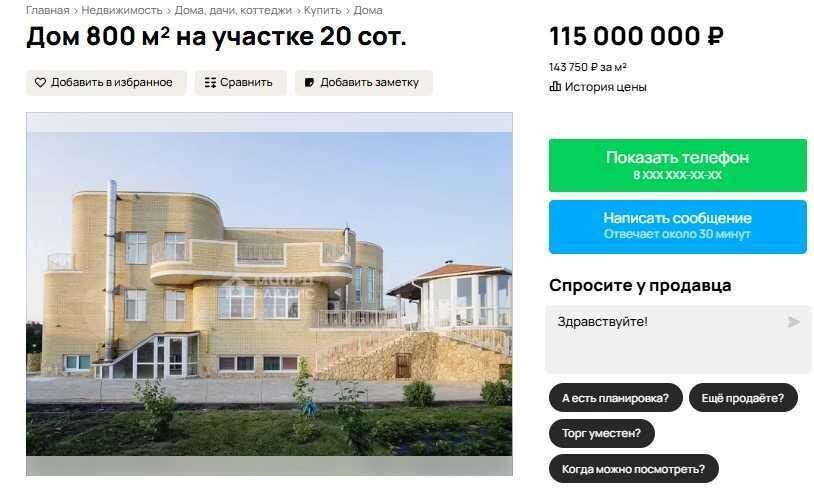Open the main house photo

pyautogui.click(x=269, y=294)
